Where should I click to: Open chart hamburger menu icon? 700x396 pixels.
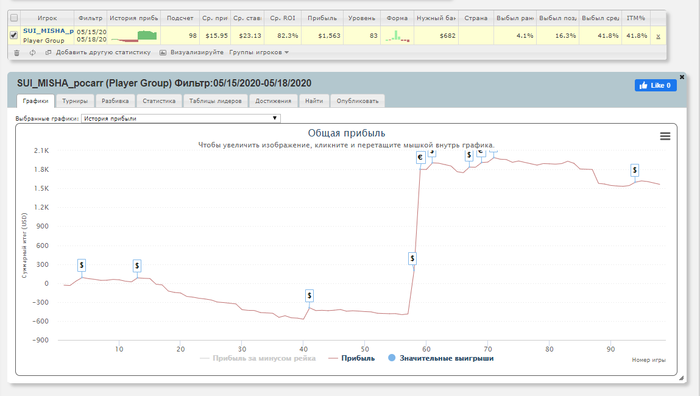coord(665,136)
